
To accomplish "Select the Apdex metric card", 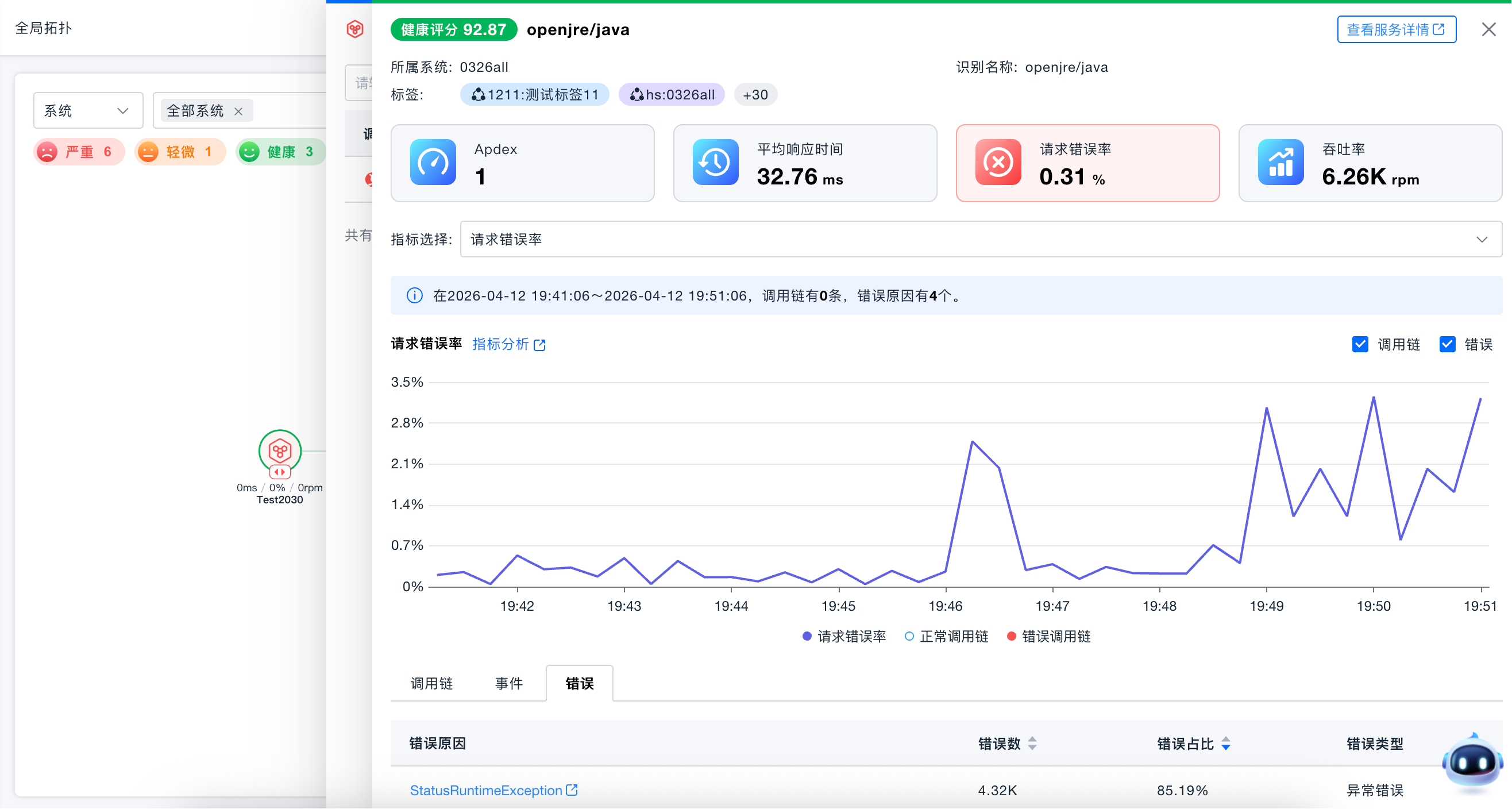I will [522, 163].
